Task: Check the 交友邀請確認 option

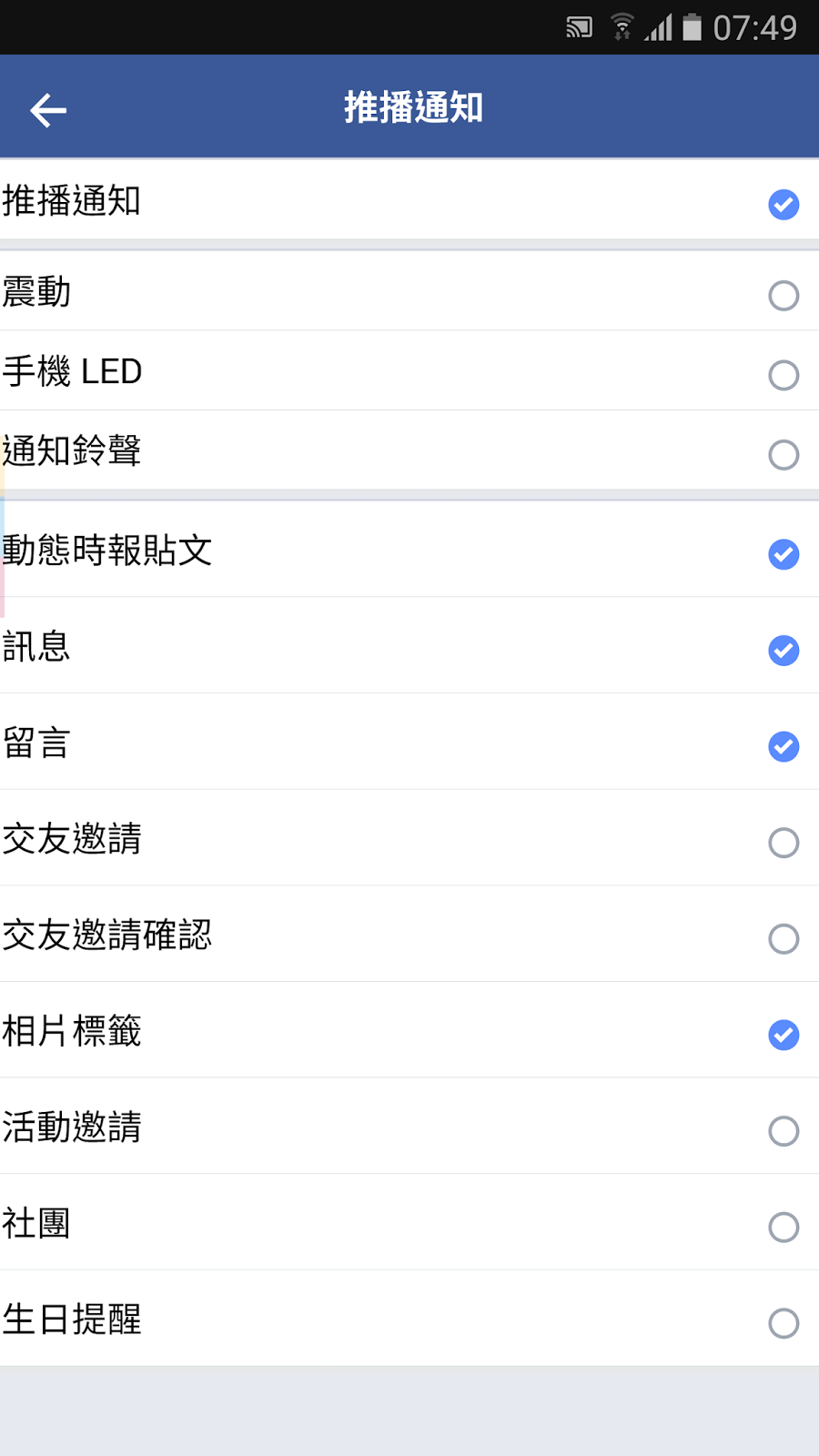Action: click(784, 938)
